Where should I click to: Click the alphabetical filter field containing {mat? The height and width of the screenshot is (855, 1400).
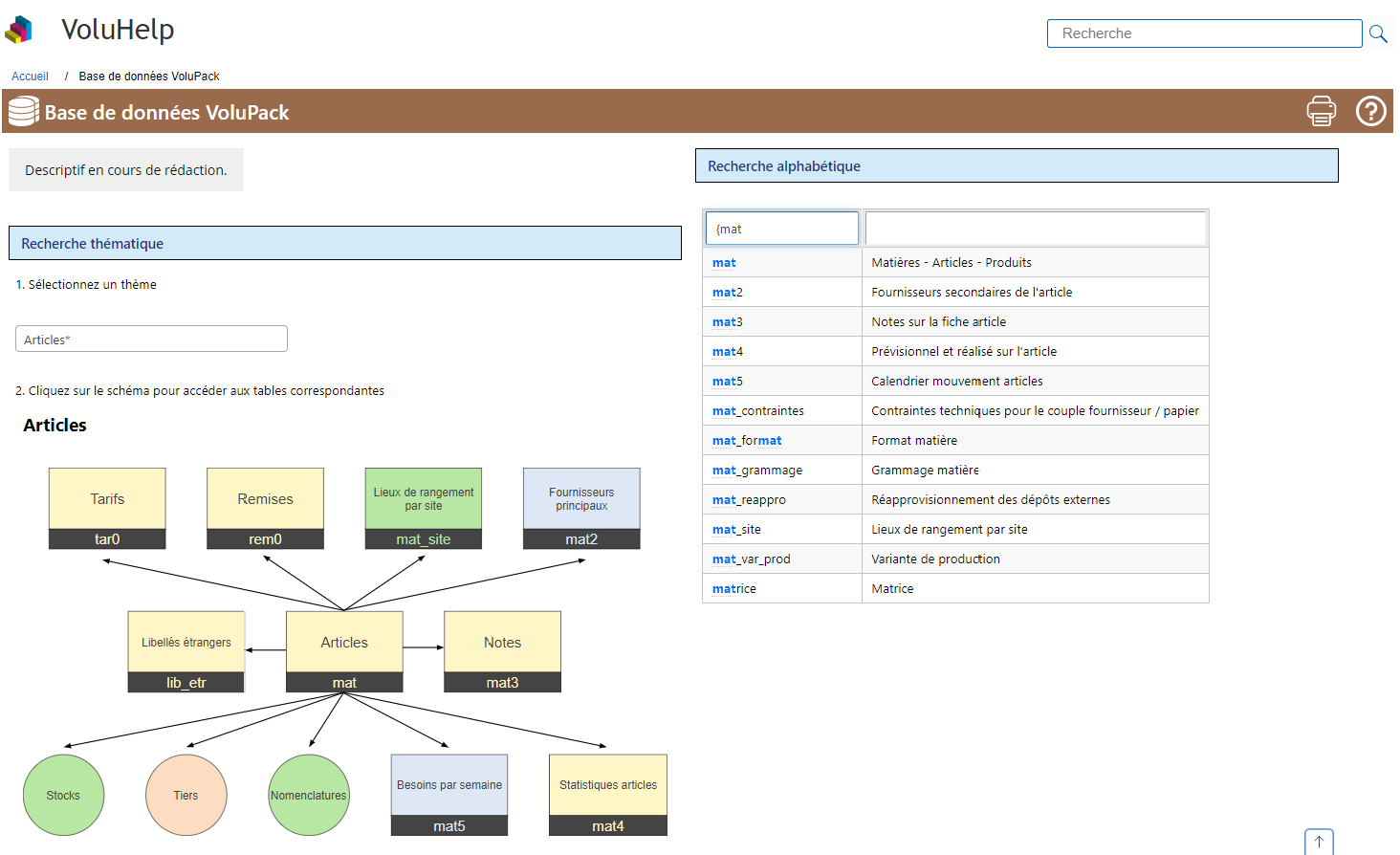[x=782, y=229]
